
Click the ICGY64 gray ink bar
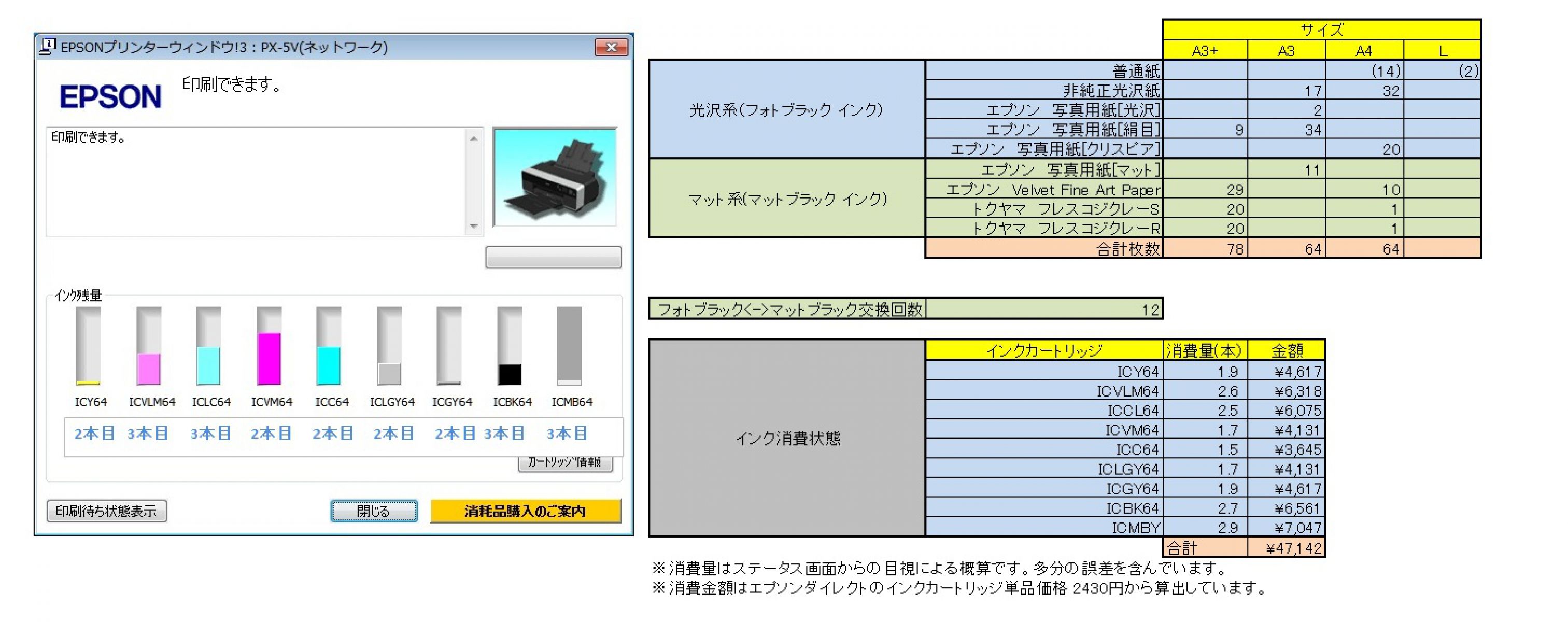tap(448, 346)
